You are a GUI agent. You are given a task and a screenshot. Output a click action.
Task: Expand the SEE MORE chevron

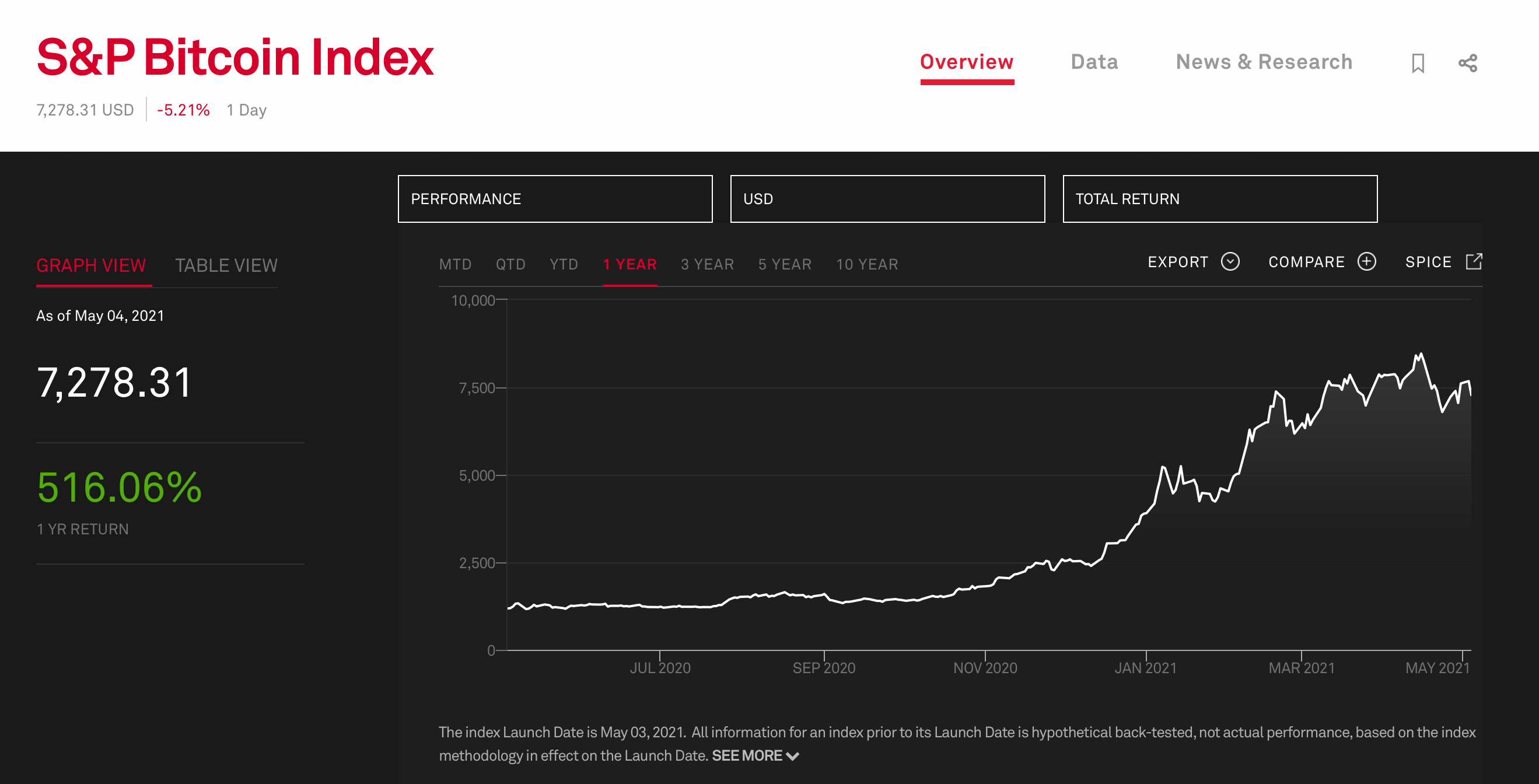click(793, 757)
